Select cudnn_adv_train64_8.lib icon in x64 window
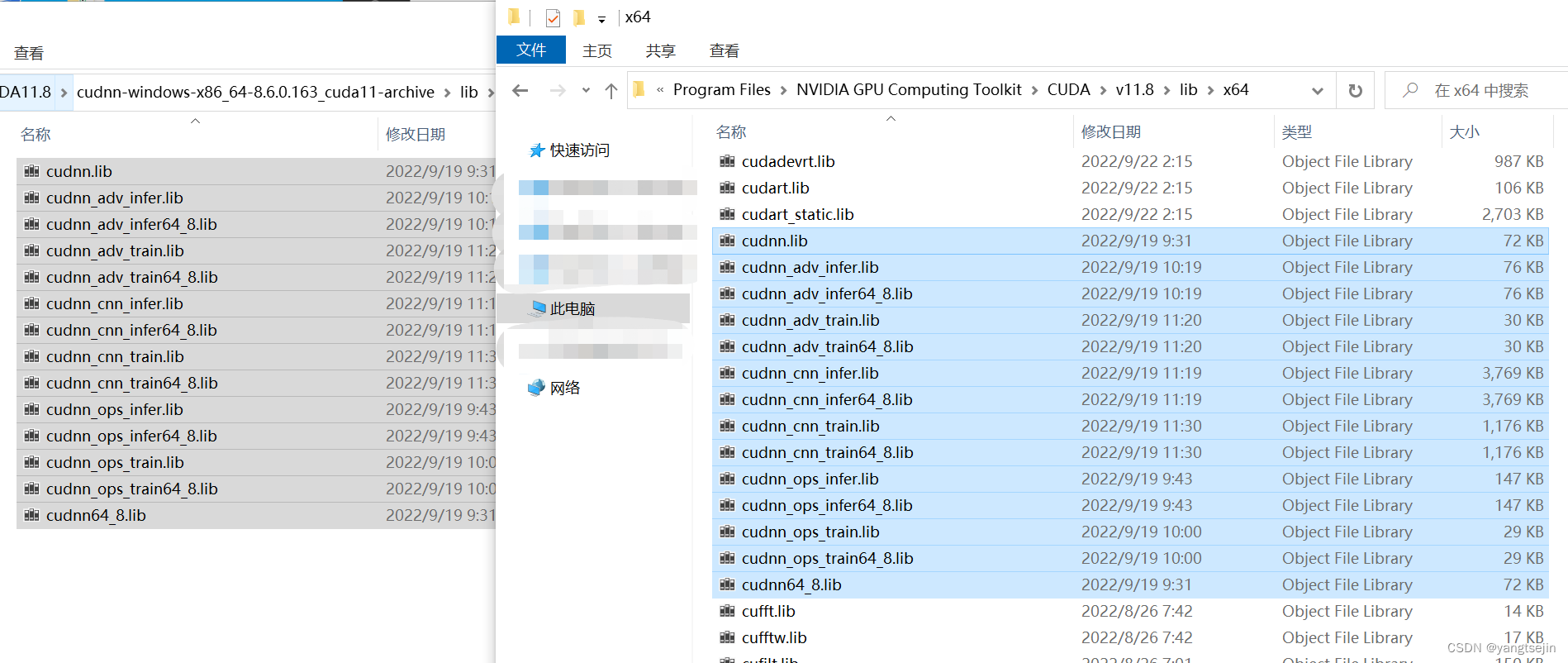 pyautogui.click(x=727, y=346)
